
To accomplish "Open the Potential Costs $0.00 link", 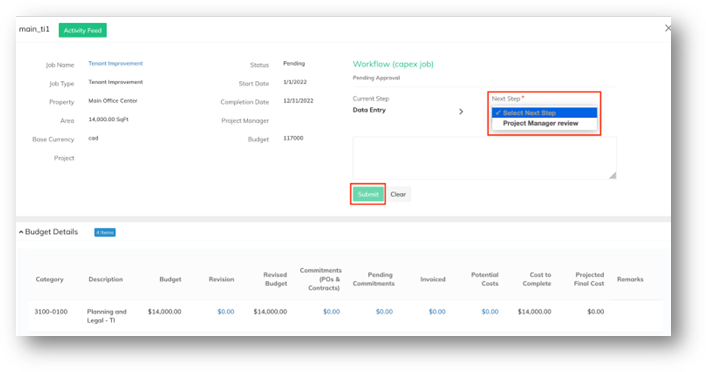I will coord(490,312).
